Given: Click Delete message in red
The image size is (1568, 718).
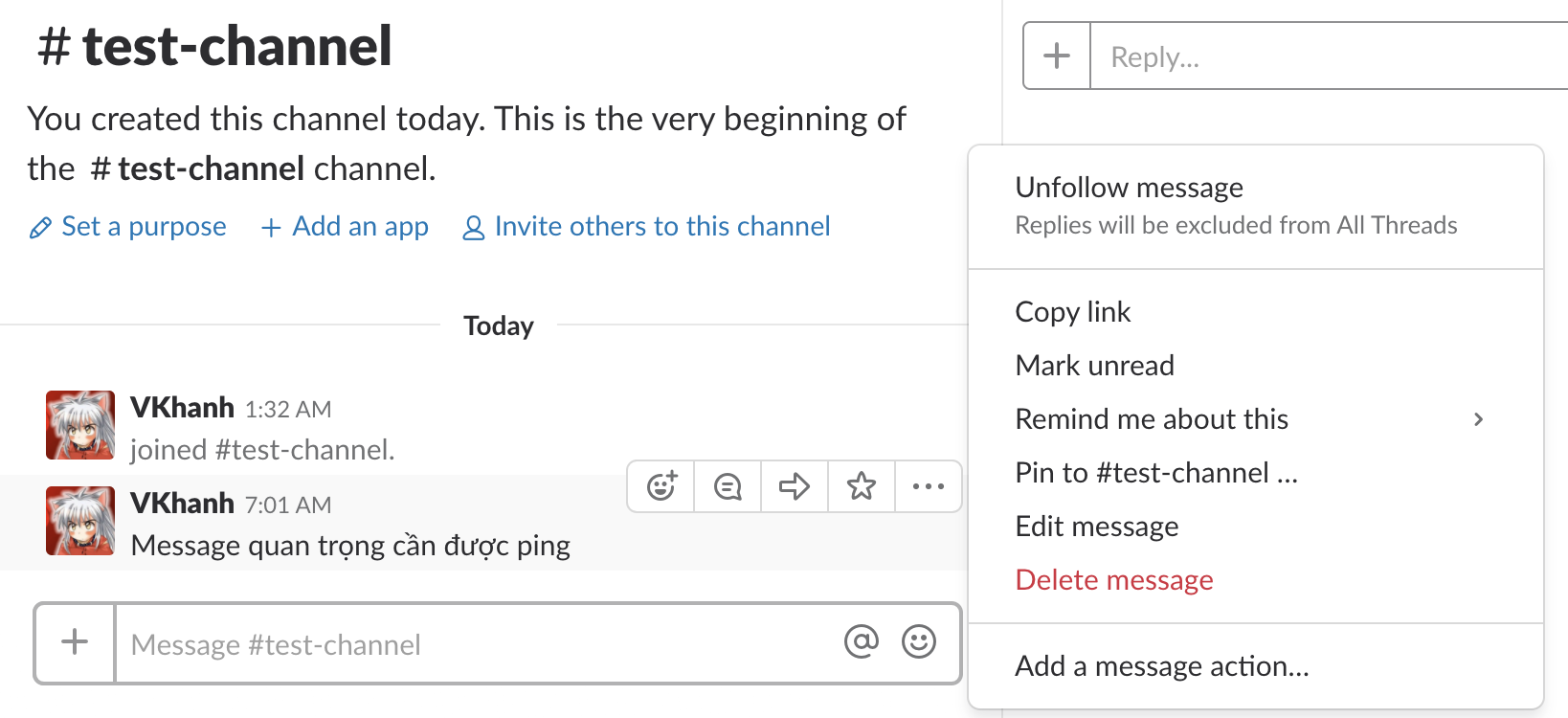Looking at the screenshot, I should click(1113, 580).
